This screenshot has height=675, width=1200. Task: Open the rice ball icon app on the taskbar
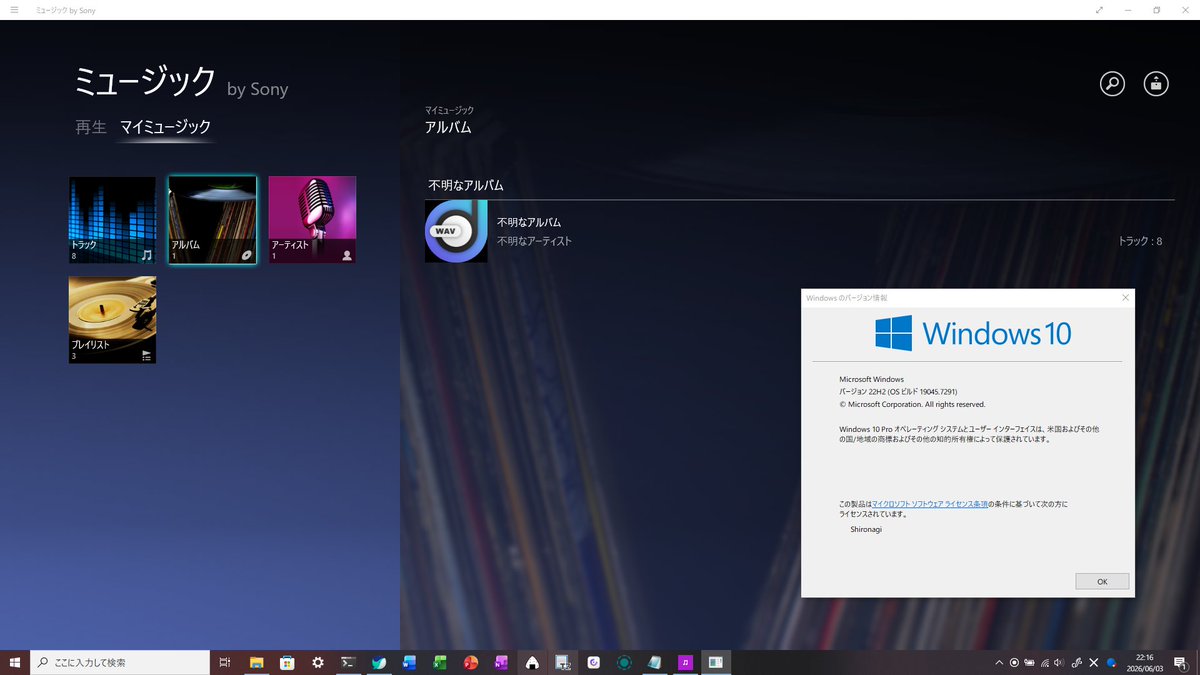click(x=532, y=662)
